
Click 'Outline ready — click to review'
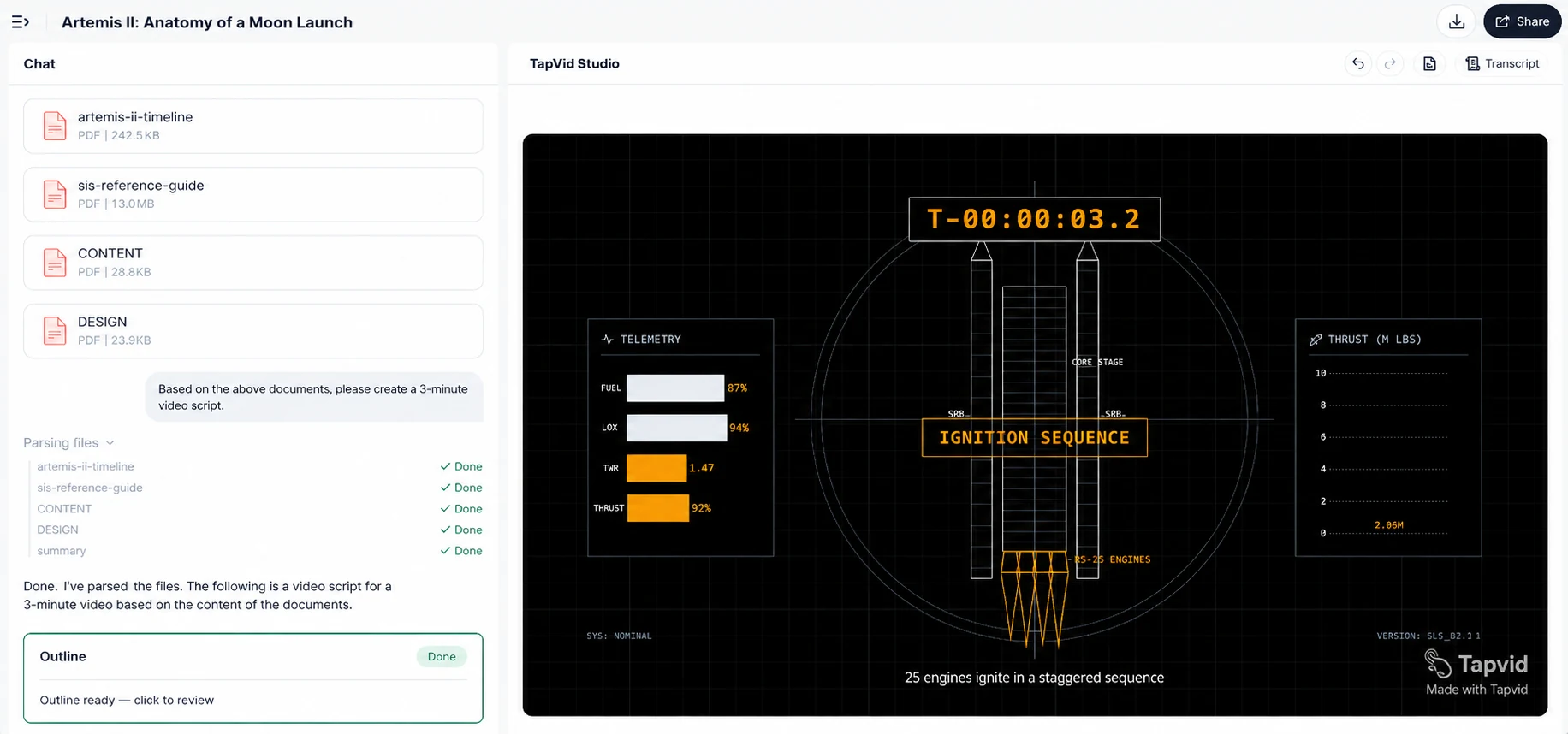coord(127,700)
